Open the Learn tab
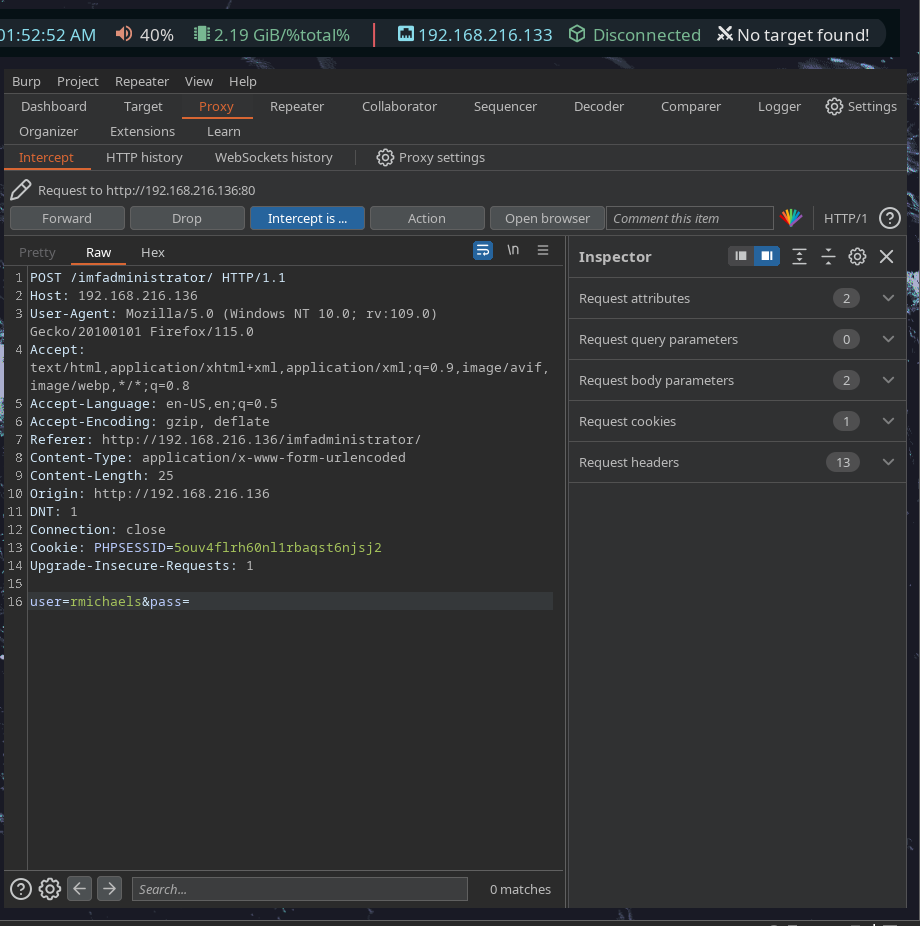 [223, 132]
